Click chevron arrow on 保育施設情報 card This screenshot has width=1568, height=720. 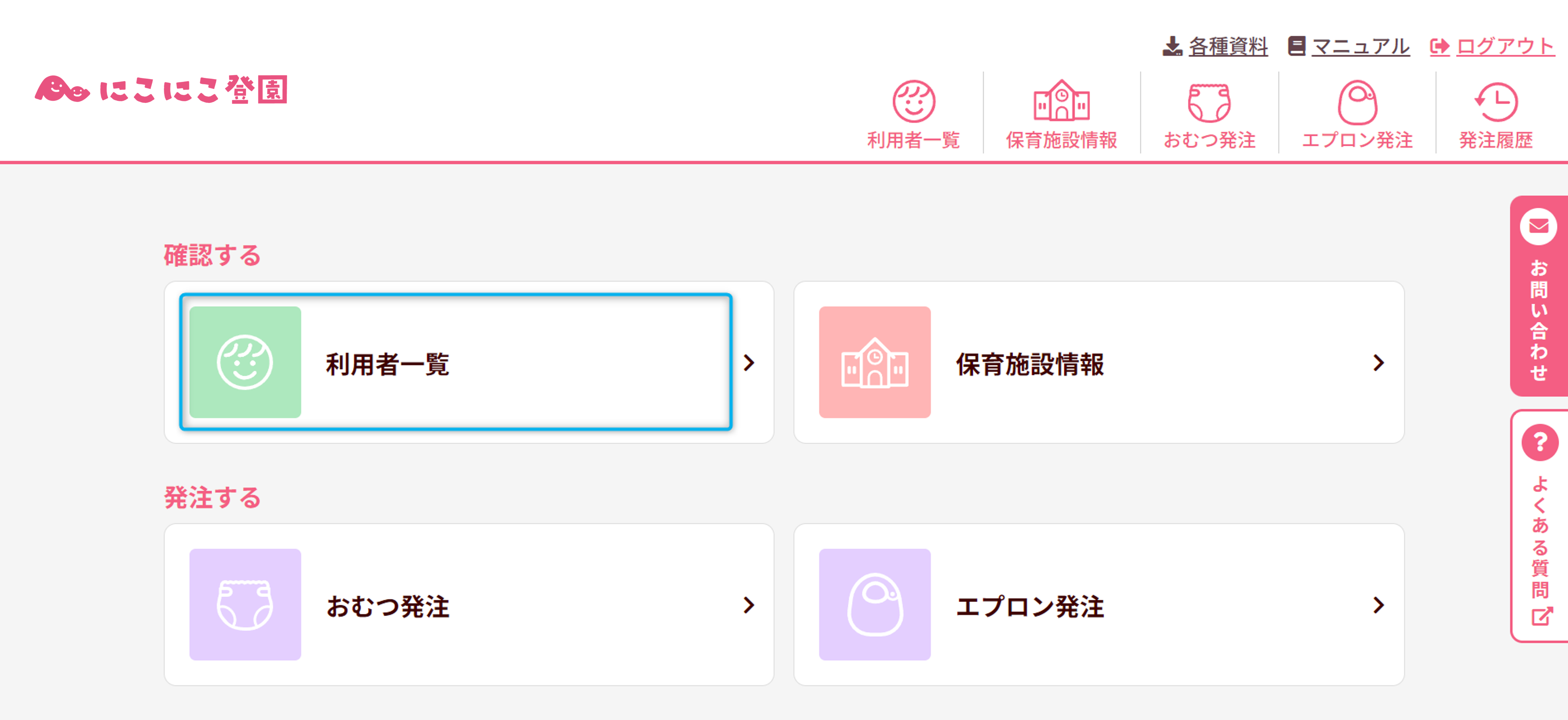pyautogui.click(x=1379, y=363)
